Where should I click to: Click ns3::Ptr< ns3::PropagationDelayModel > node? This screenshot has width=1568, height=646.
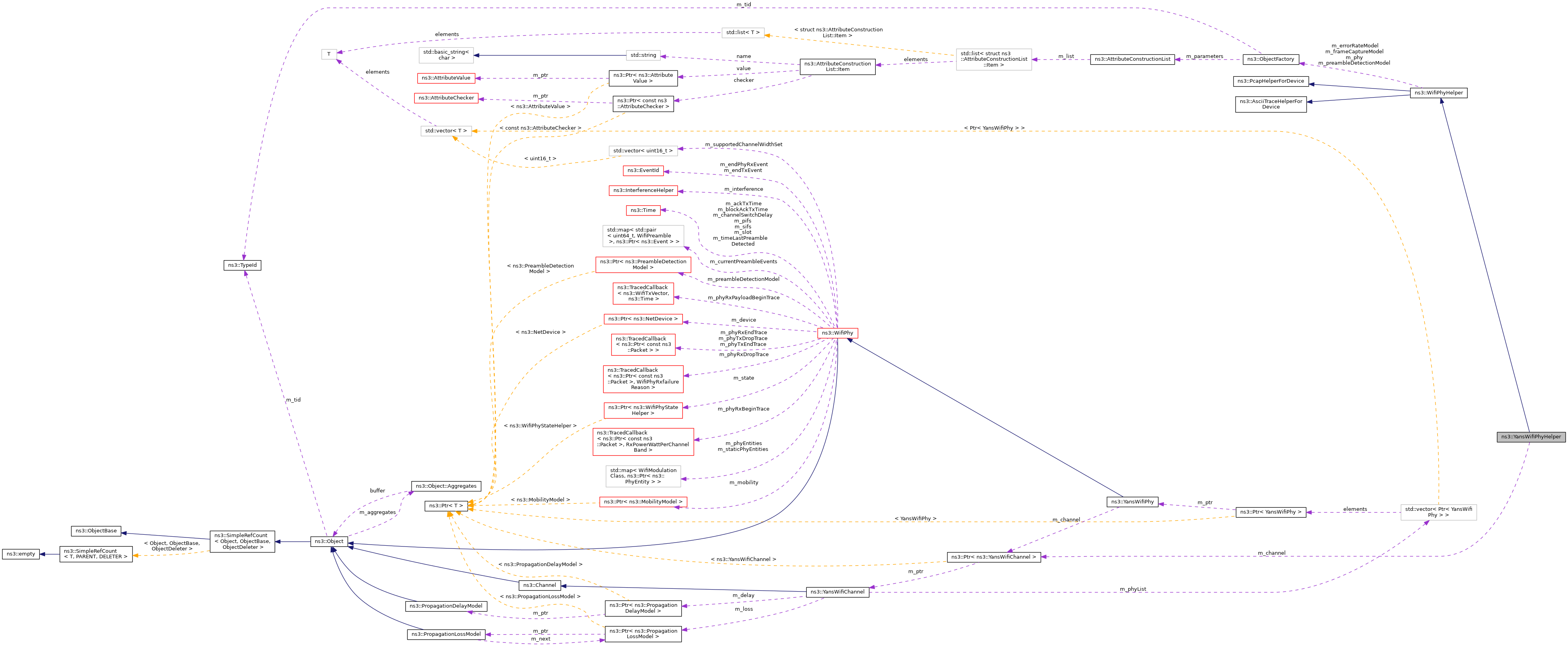tap(643, 608)
